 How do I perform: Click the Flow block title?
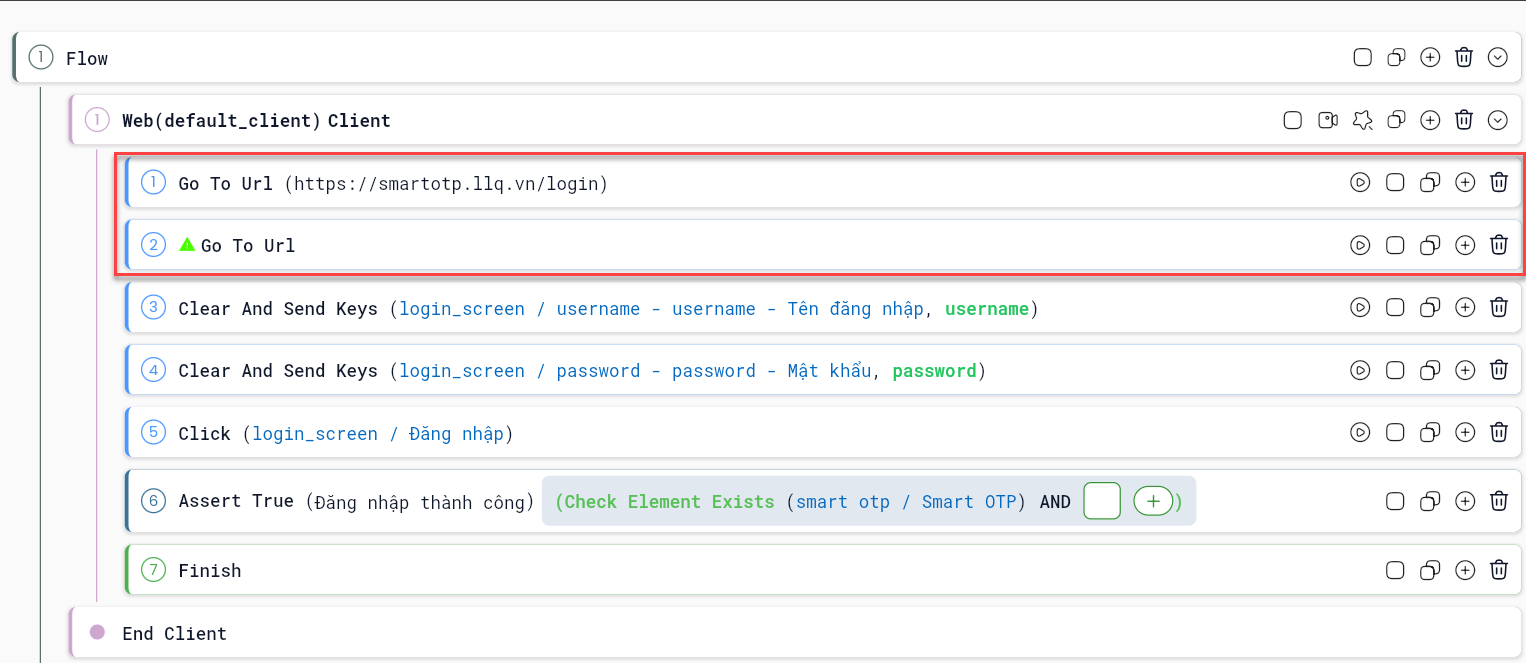coord(87,58)
